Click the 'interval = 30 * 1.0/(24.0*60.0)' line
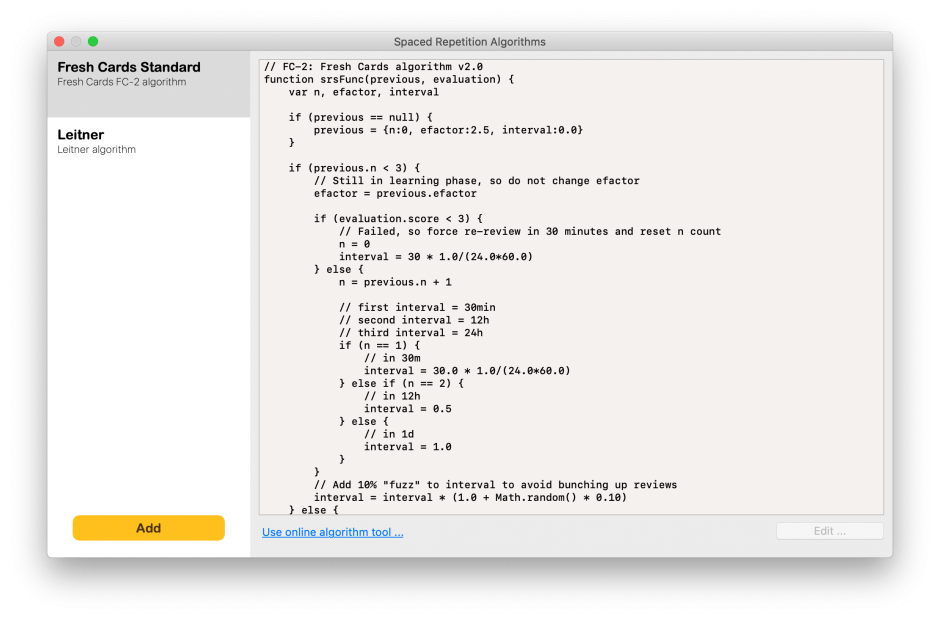Image resolution: width=940 pixels, height=620 pixels. [x=436, y=257]
